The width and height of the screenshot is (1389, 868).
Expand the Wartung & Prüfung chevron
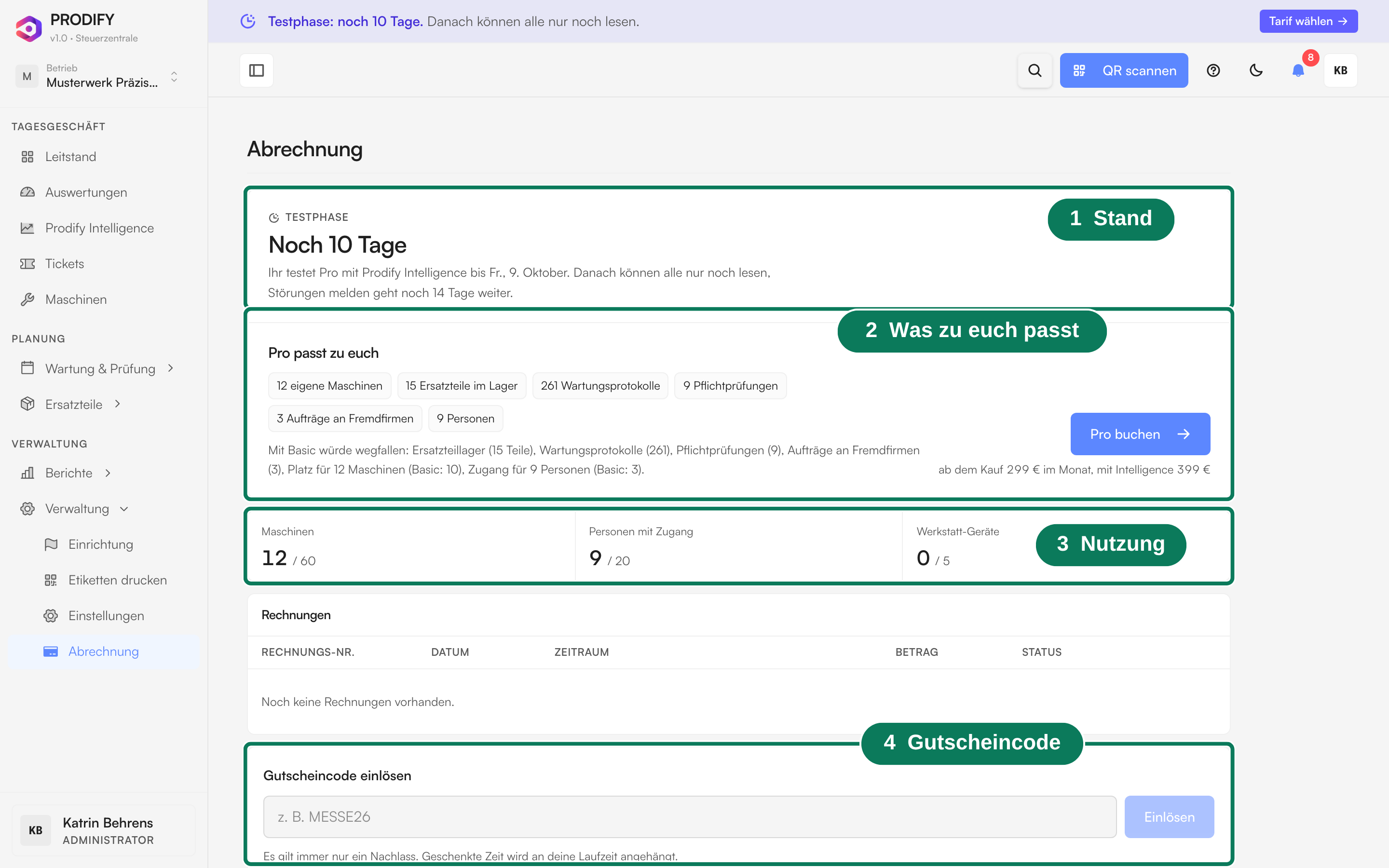[x=170, y=368]
